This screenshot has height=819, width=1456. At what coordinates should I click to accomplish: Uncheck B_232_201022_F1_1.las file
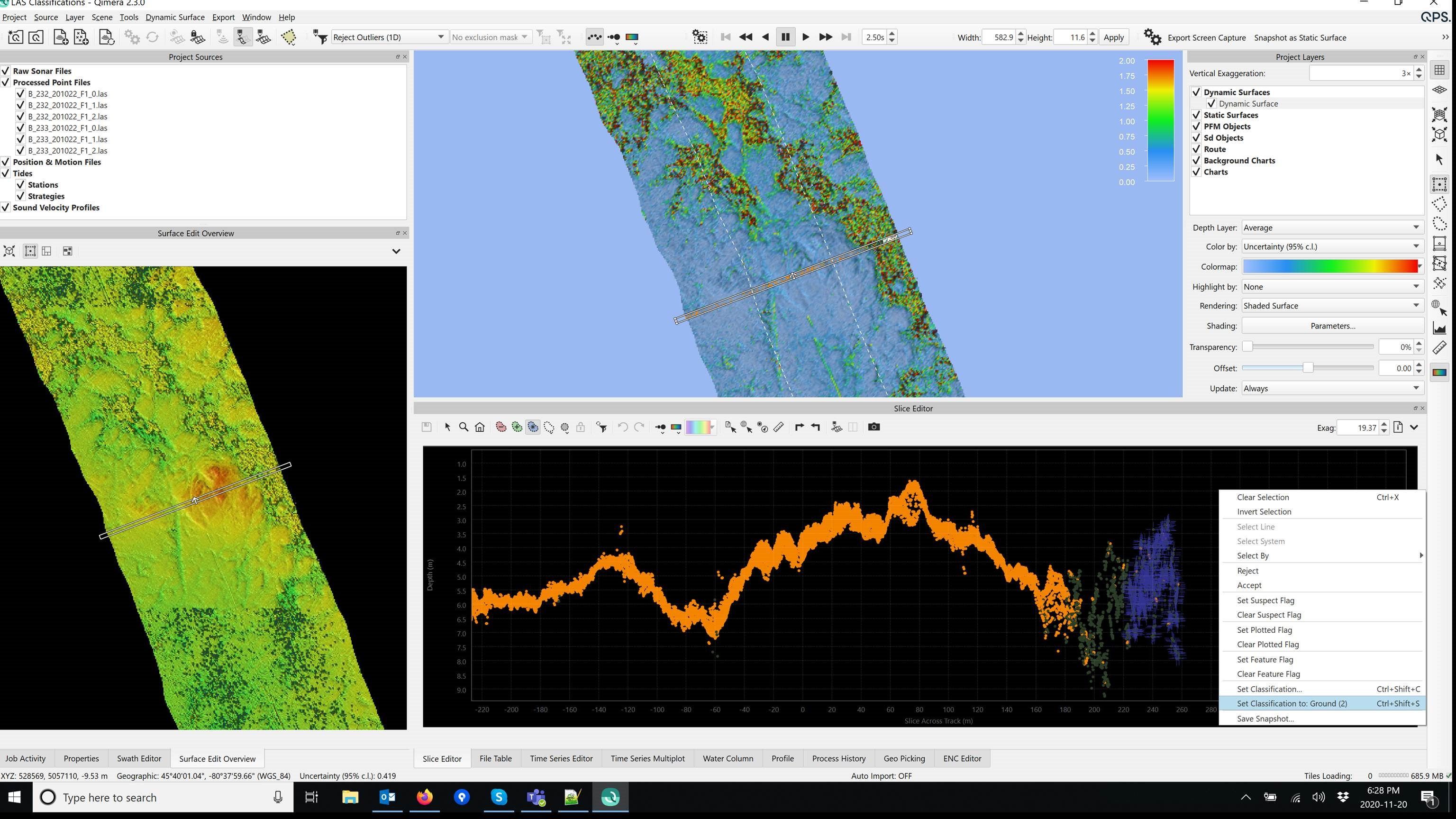coord(20,105)
